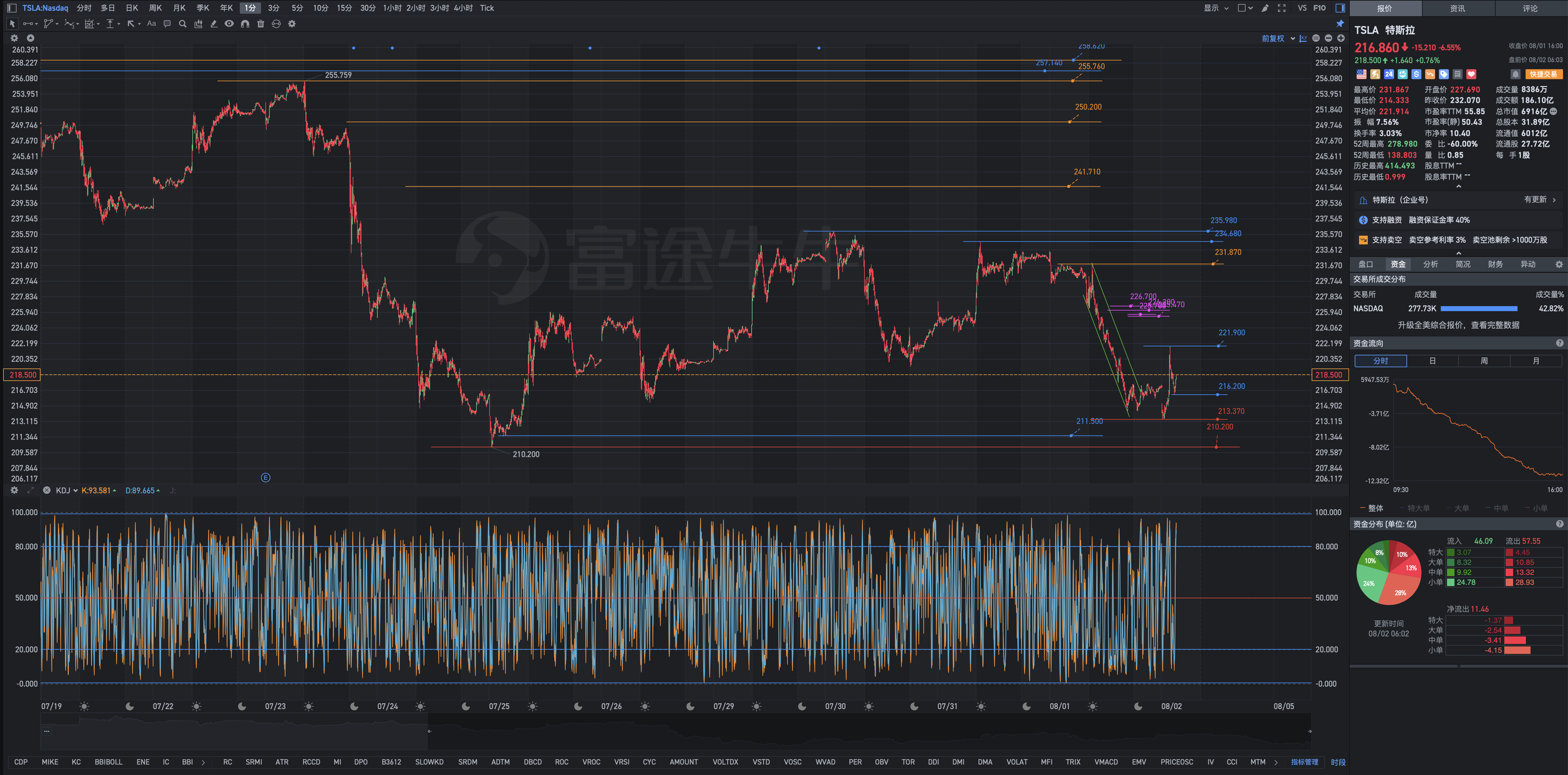
Task: Click the magnifier zoom tool
Action: tap(183, 24)
